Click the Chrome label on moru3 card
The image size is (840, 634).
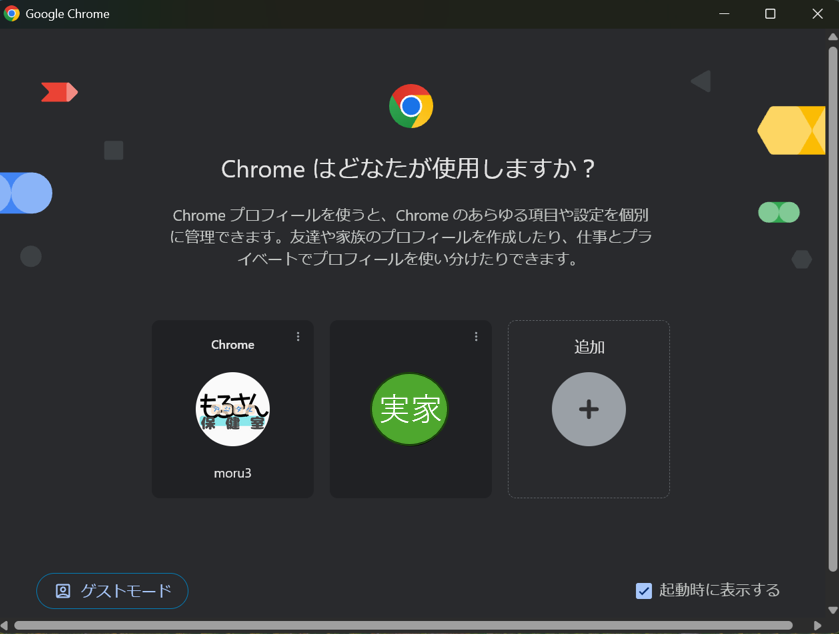click(232, 345)
